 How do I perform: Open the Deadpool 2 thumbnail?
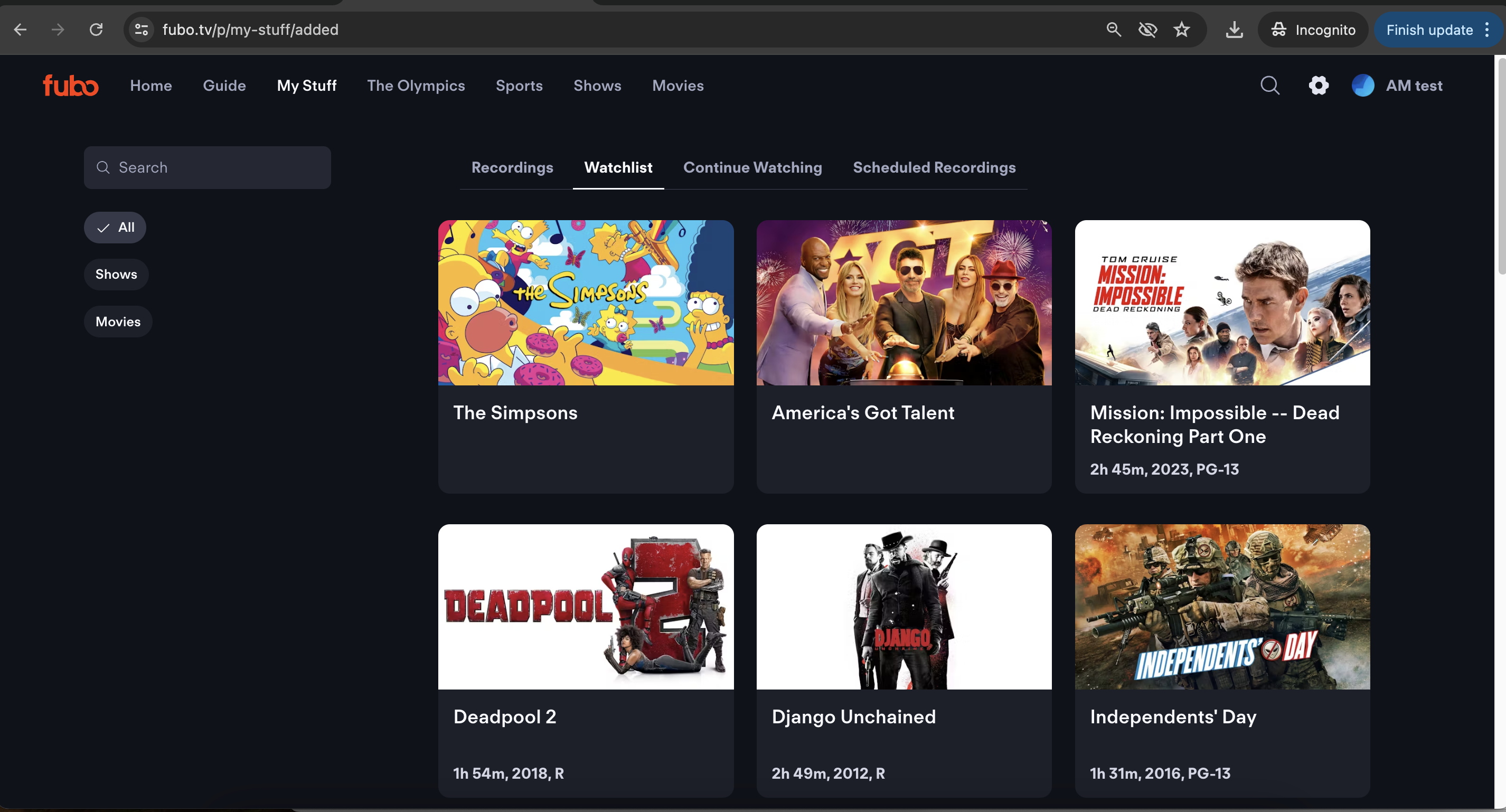[x=586, y=606]
